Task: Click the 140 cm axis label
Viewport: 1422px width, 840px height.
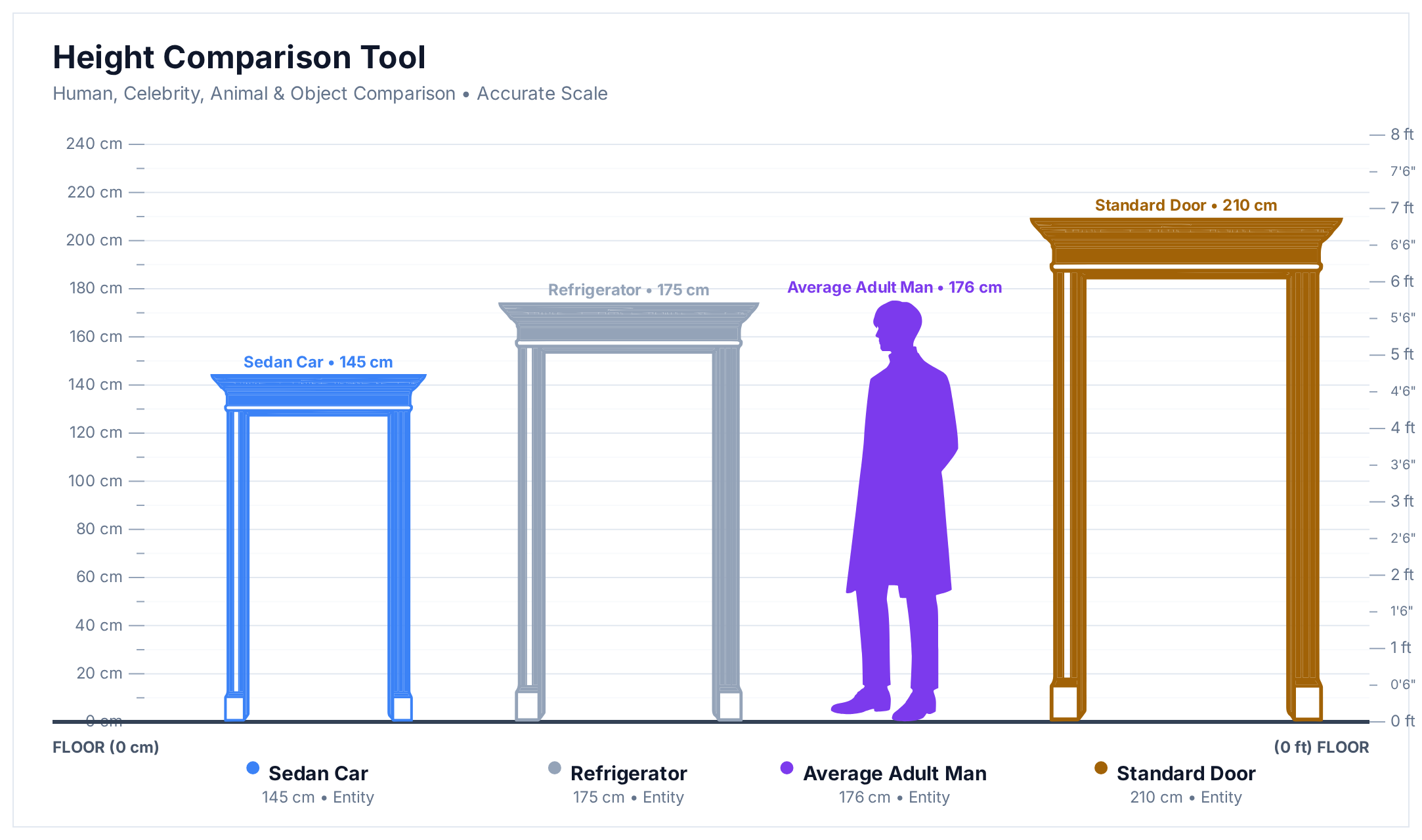Action: click(95, 385)
